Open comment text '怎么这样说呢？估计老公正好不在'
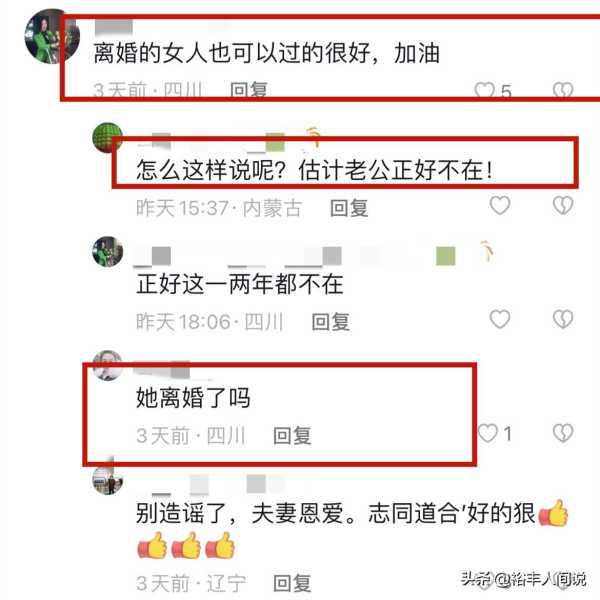 pos(315,170)
